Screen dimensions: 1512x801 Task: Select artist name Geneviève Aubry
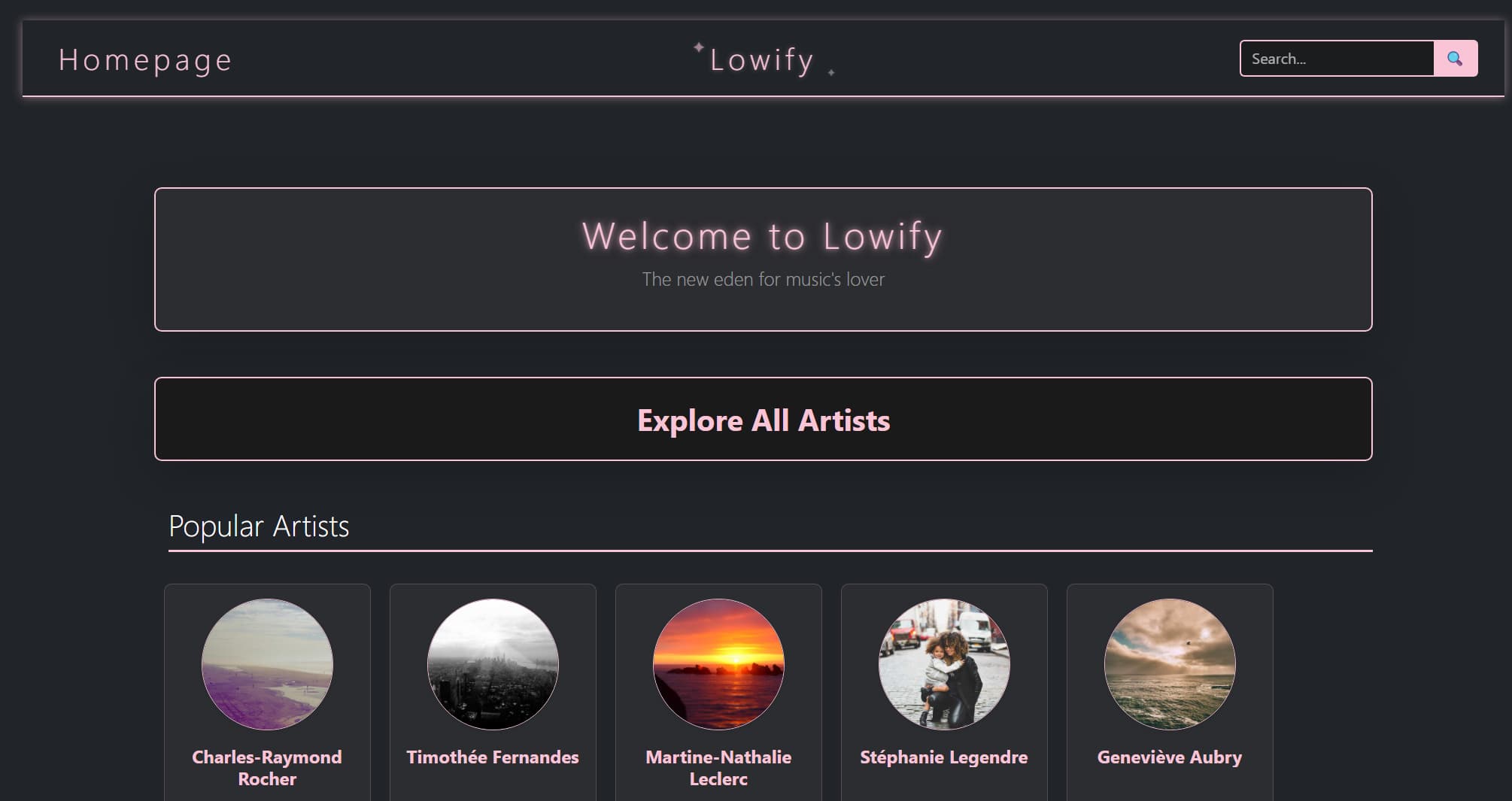(x=1170, y=757)
